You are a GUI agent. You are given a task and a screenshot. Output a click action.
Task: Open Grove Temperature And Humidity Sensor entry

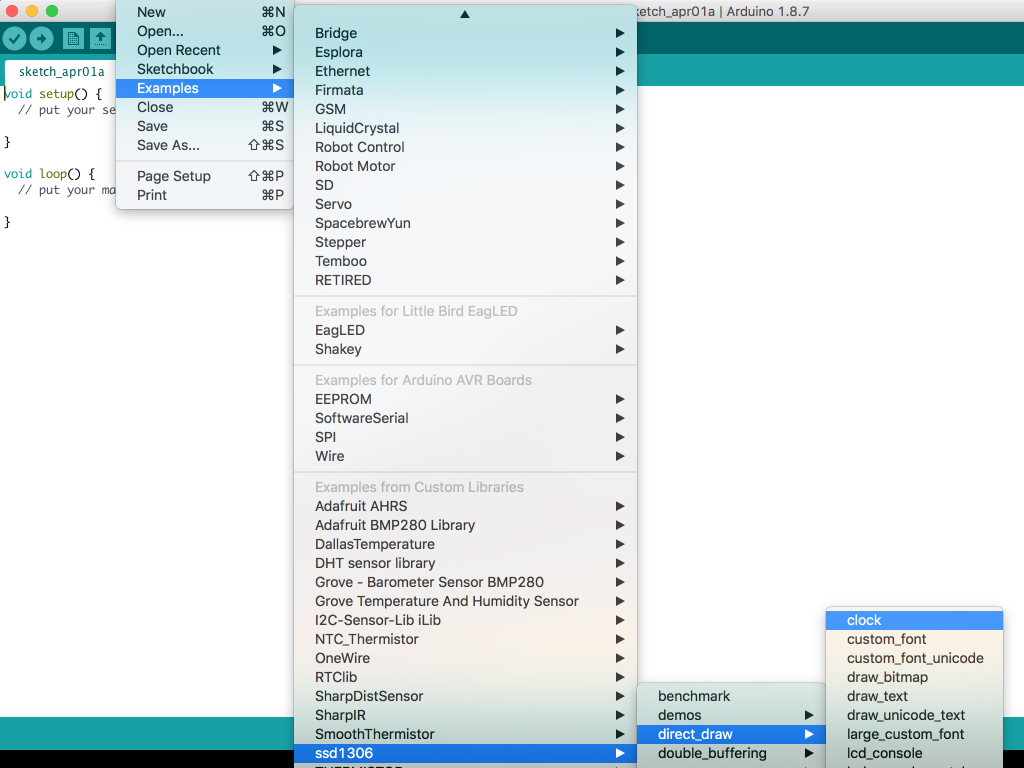point(466,601)
